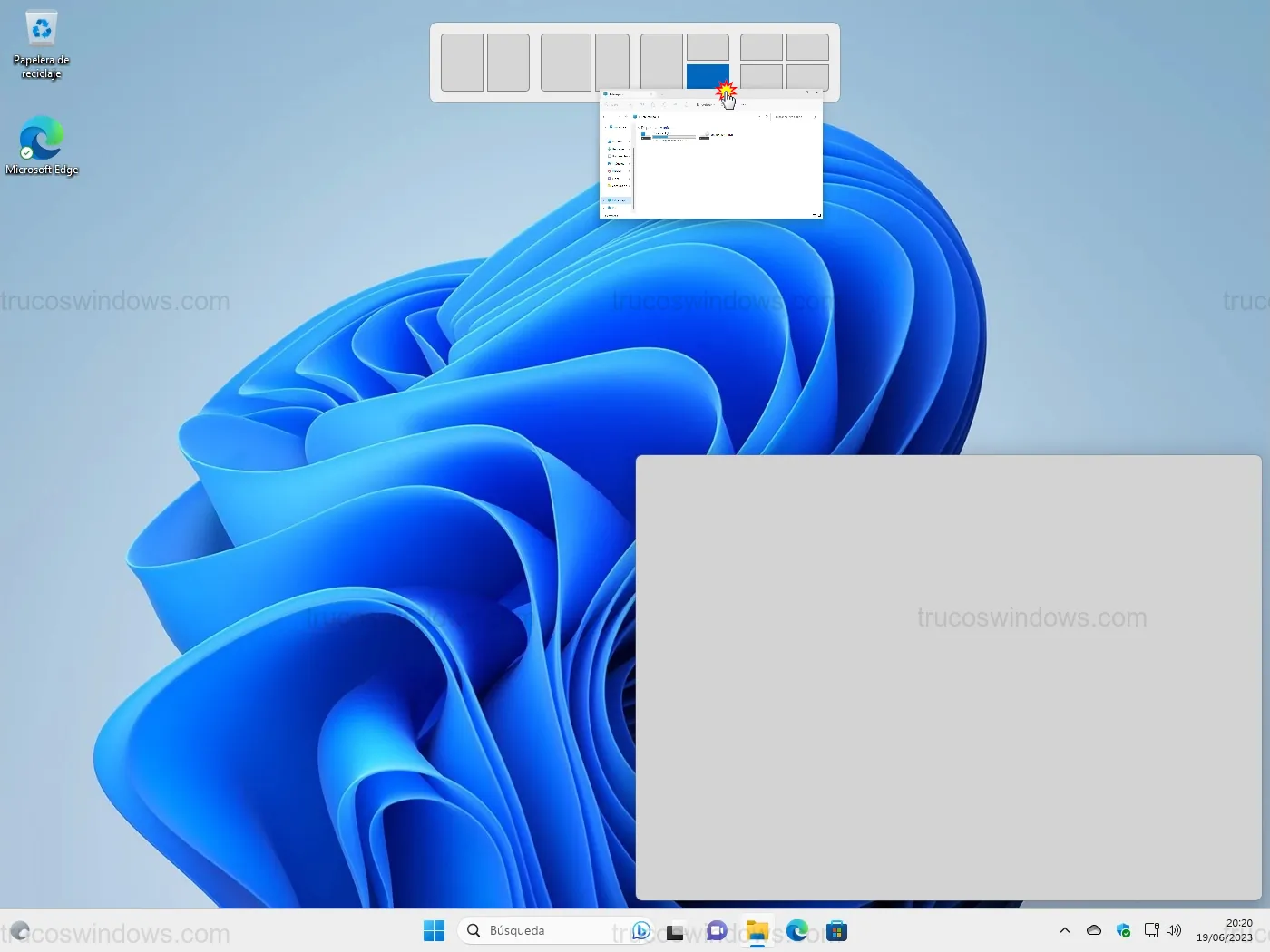This screenshot has width=1270, height=952.
Task: Click the Búsqueda search box
Action: pos(544,931)
